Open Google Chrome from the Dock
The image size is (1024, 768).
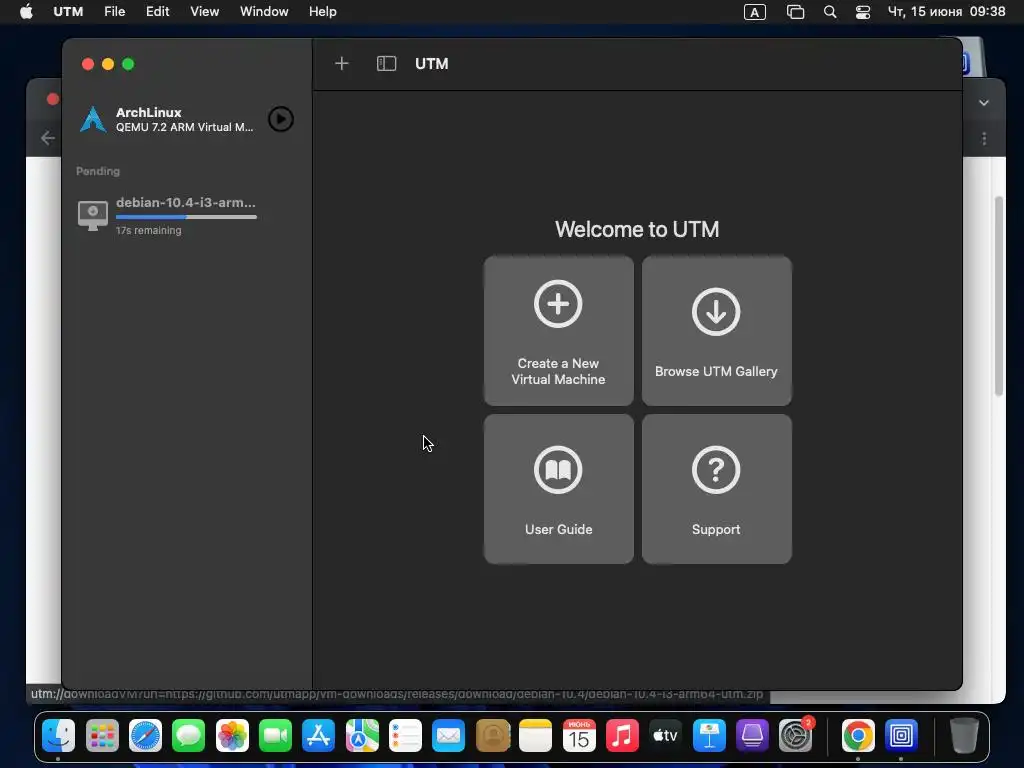[858, 736]
